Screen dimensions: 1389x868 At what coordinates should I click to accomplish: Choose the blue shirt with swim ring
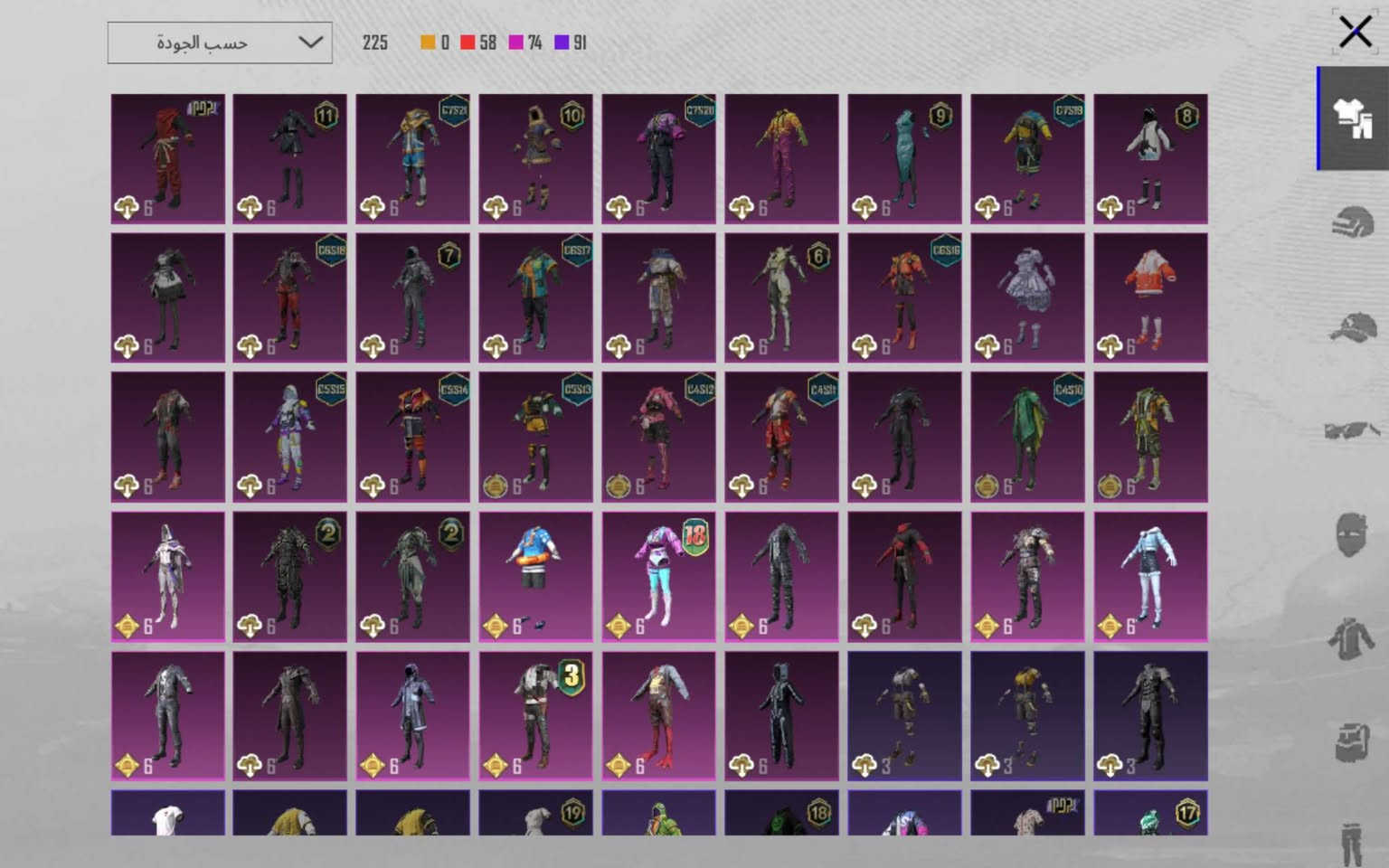[535, 577]
